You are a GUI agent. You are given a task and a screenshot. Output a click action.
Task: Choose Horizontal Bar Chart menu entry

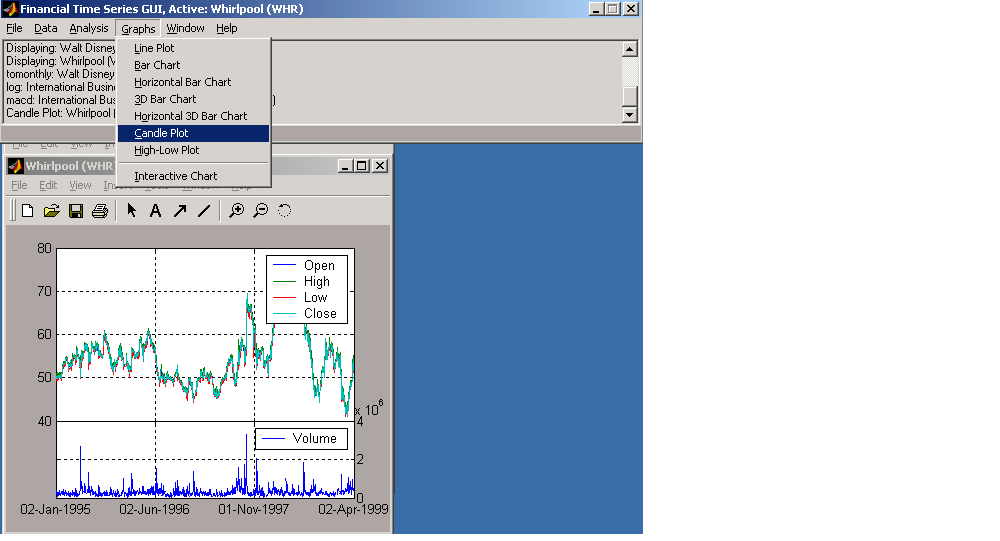(x=193, y=82)
